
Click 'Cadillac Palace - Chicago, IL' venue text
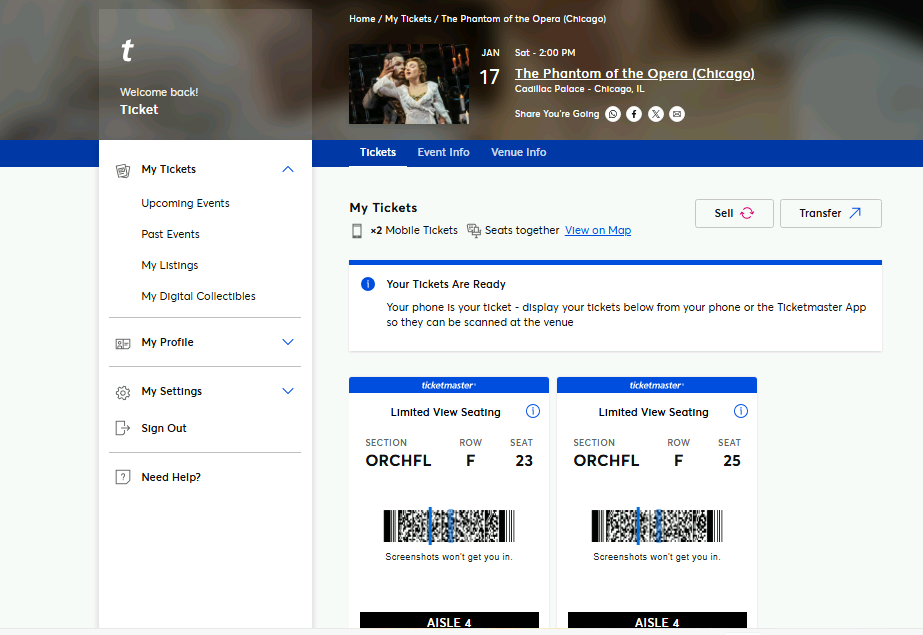point(580,89)
